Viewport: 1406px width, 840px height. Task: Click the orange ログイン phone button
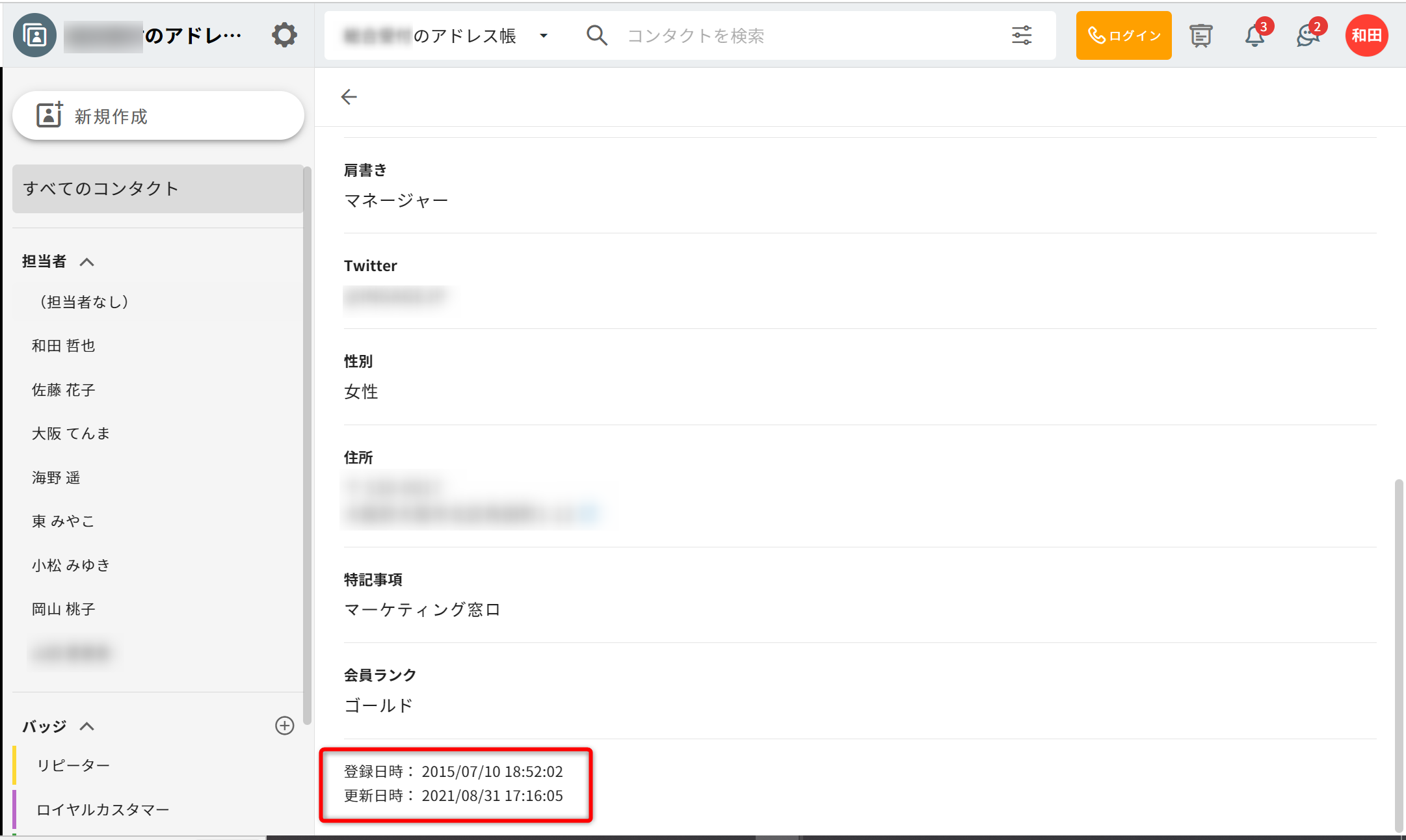tap(1123, 35)
